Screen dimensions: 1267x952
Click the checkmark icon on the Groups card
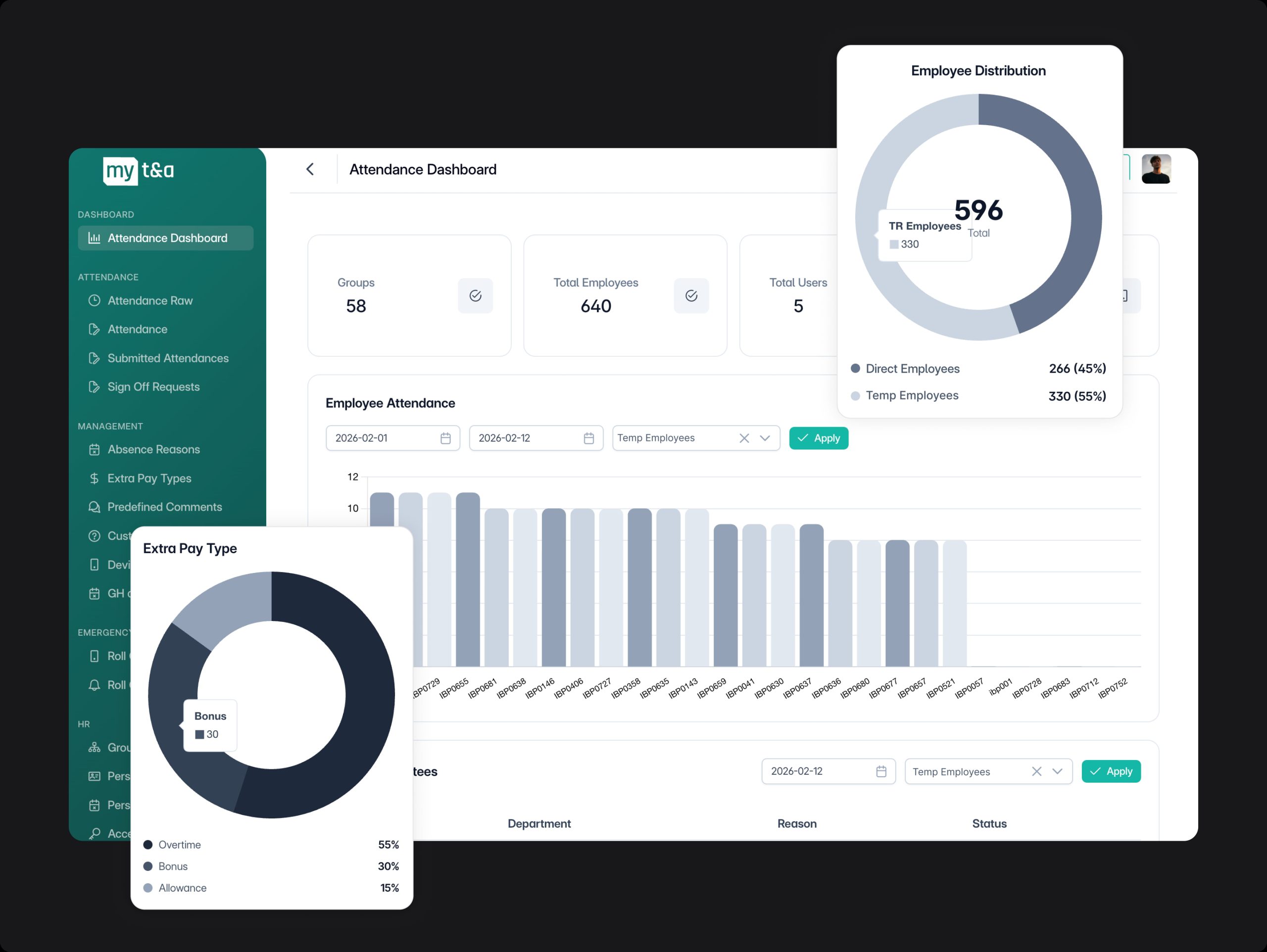point(475,295)
